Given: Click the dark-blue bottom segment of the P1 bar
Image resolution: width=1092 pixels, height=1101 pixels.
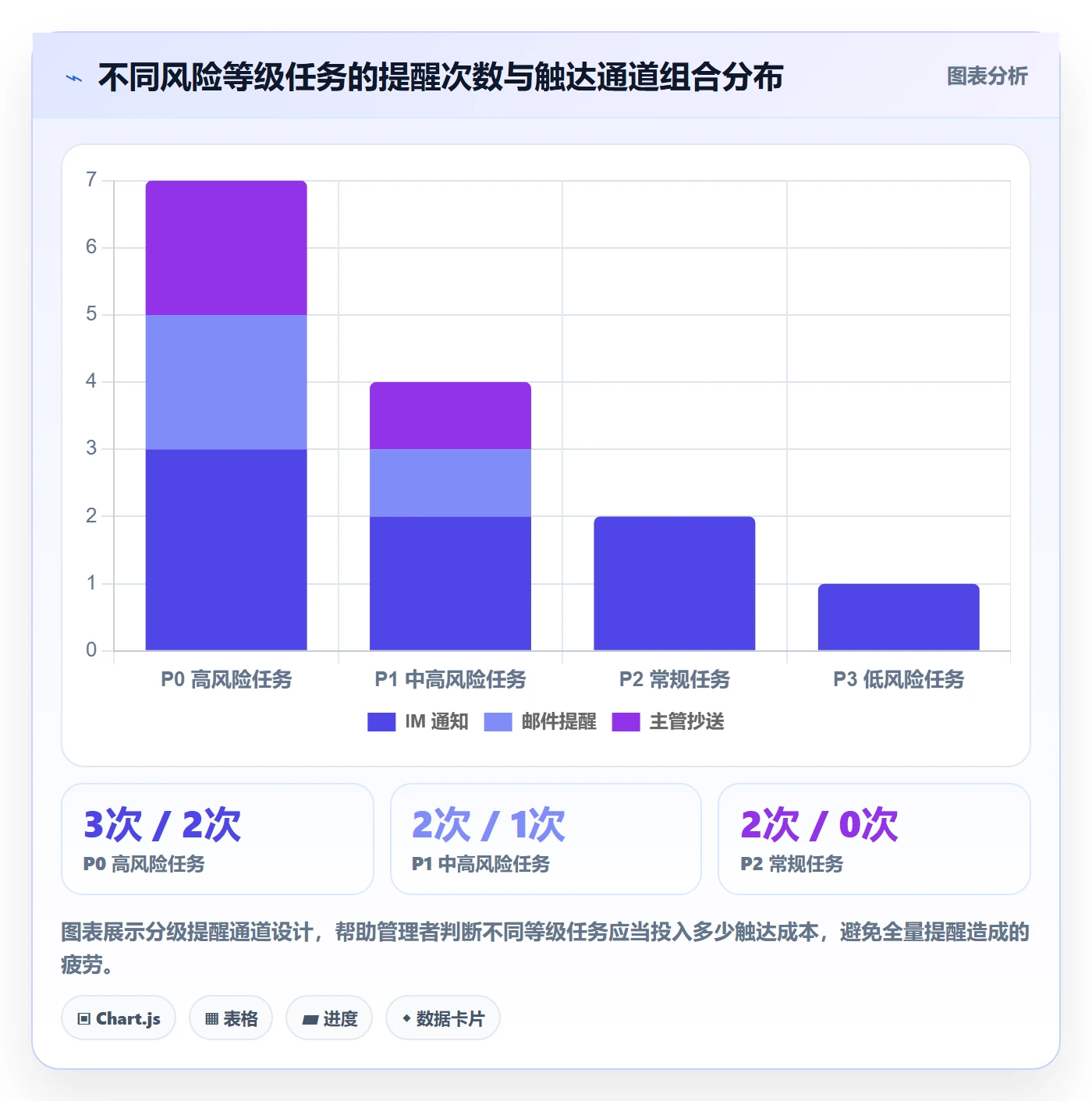Looking at the screenshot, I should pyautogui.click(x=450, y=583).
